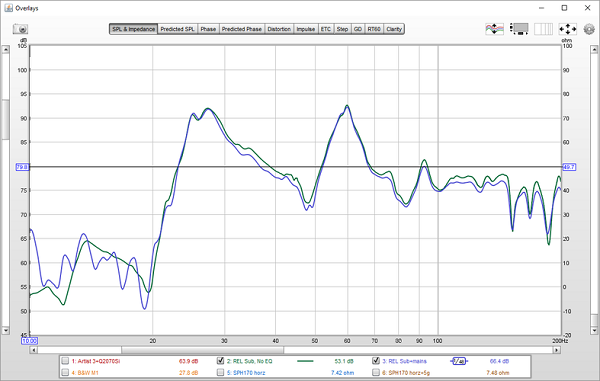Click the 6: SPH170 horz+5g trace label
600x381 pixels.
coord(406,373)
